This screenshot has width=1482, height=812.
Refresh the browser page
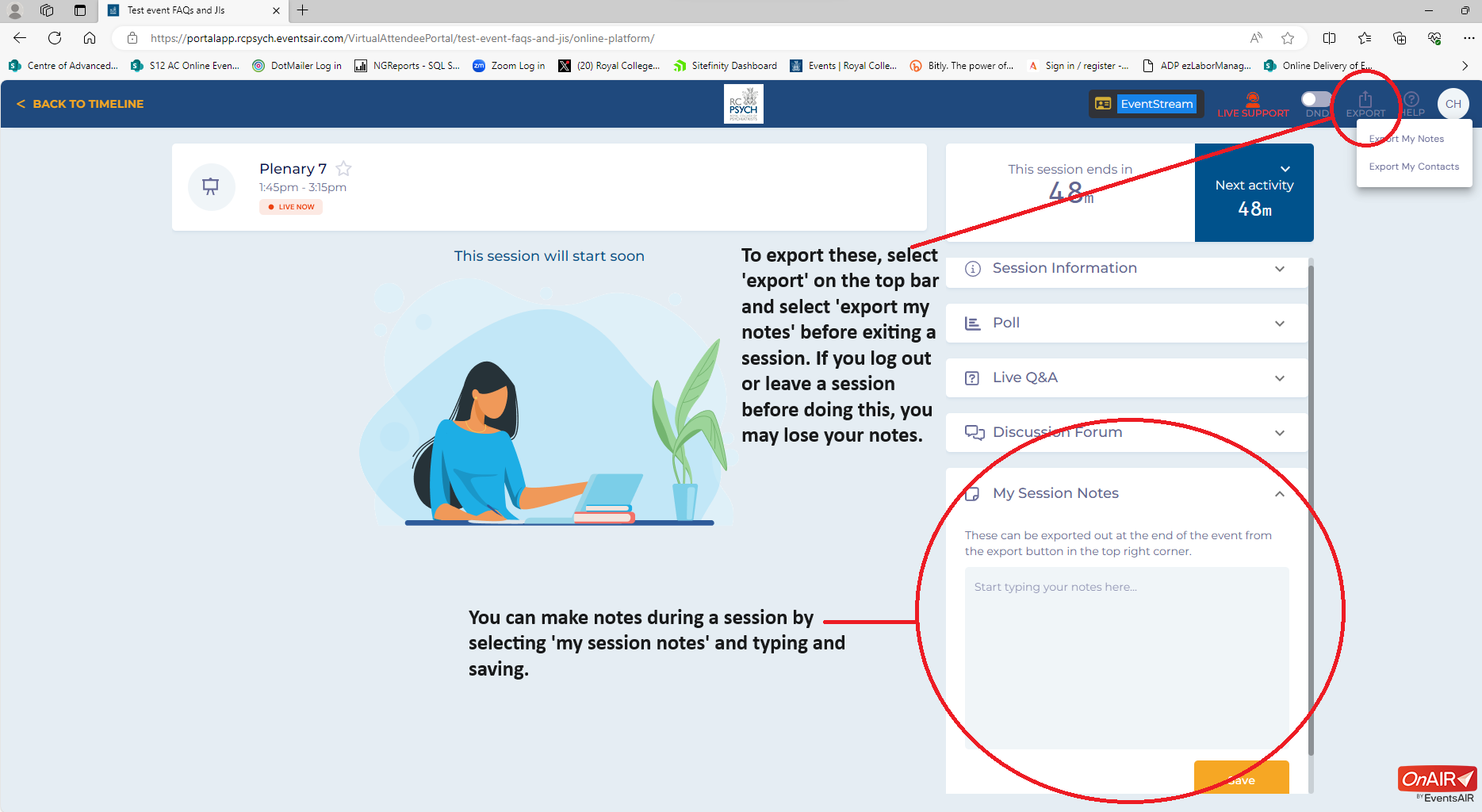click(x=55, y=38)
